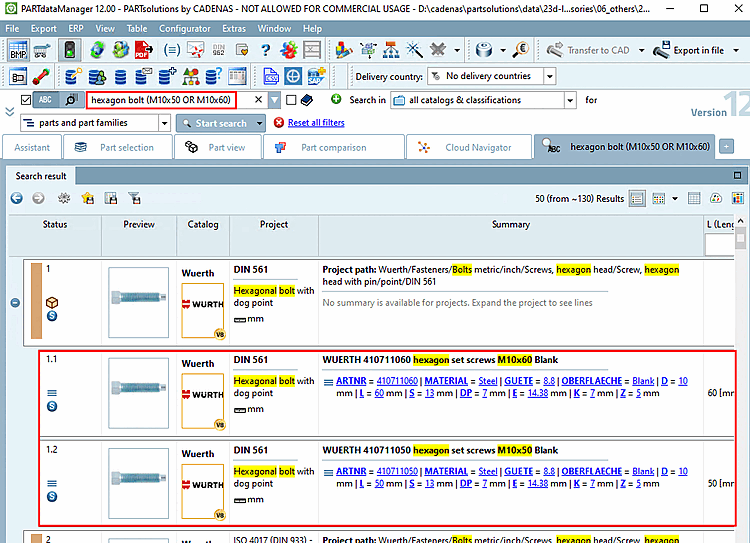
Task: Go back with the blue arrow in search results
Action: pyautogui.click(x=17, y=198)
